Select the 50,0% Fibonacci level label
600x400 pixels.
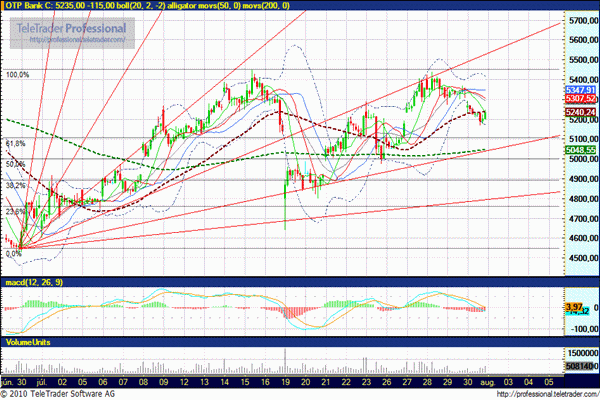pyautogui.click(x=15, y=164)
